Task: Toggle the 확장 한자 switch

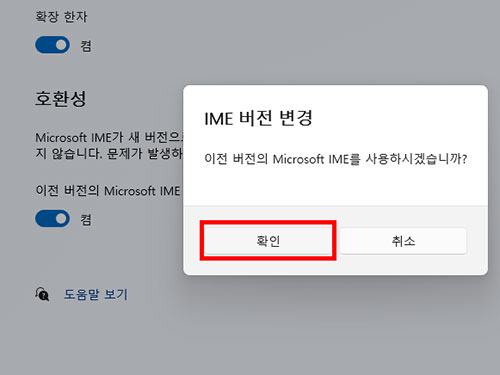Action: [52, 45]
